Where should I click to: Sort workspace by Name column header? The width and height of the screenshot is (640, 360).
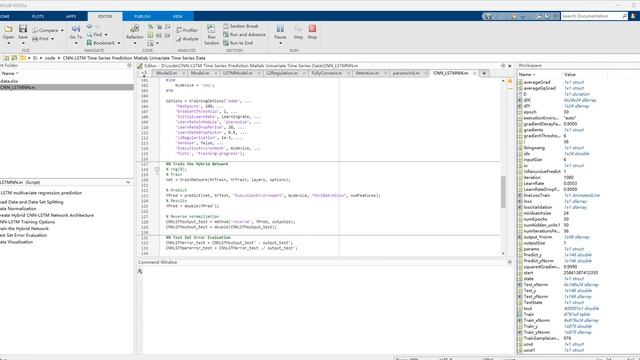[x=527, y=75]
